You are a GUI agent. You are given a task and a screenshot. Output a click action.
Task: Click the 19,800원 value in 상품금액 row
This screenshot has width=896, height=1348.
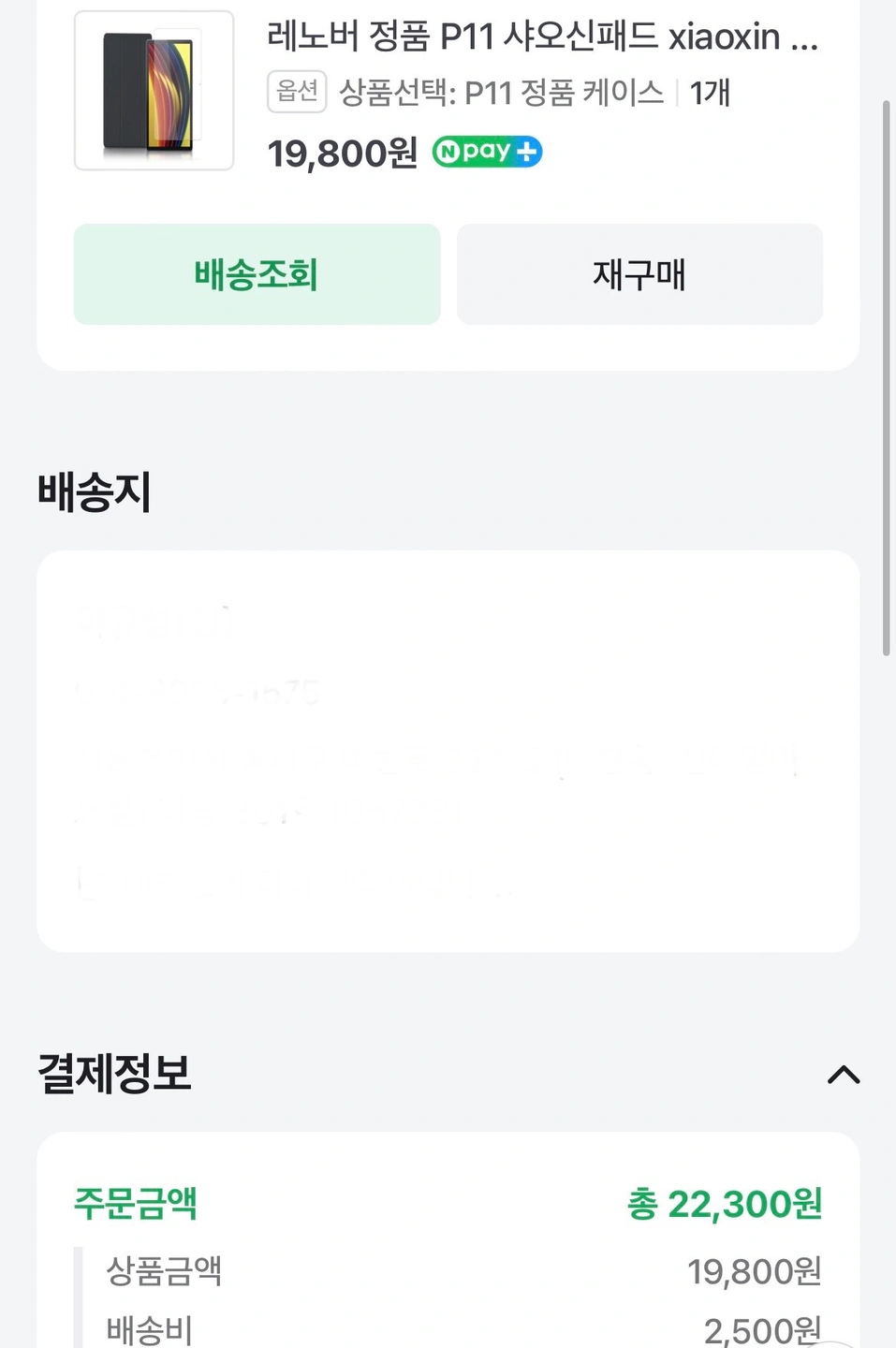[754, 1271]
